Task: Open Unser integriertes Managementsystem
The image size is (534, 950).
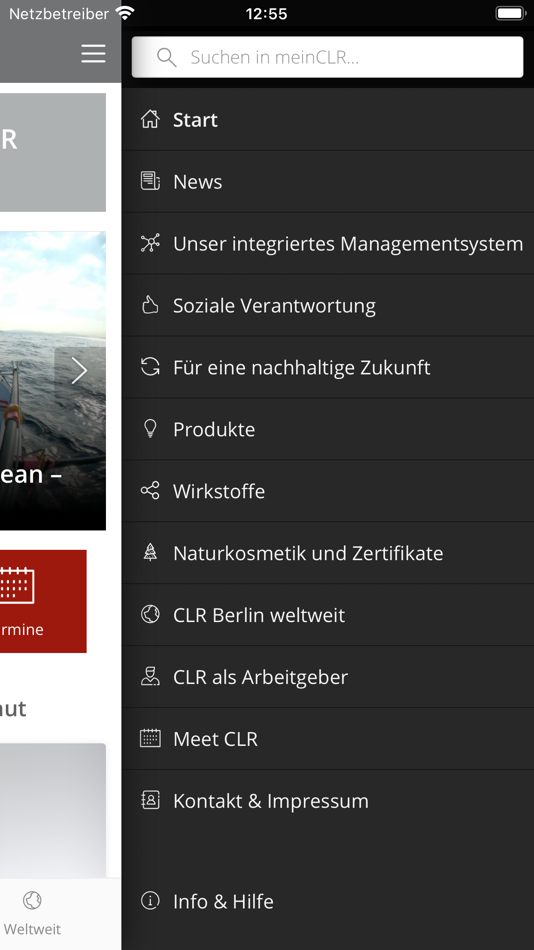Action: coord(328,244)
